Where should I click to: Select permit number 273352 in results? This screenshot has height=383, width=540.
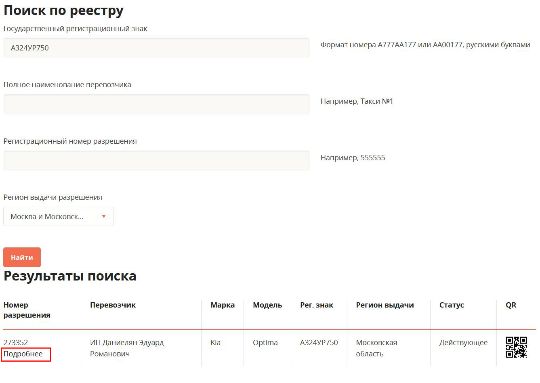pyautogui.click(x=15, y=342)
